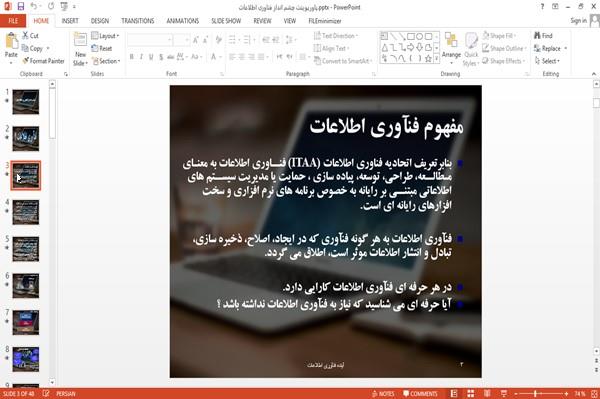Expand the Section dropdown

point(106,61)
